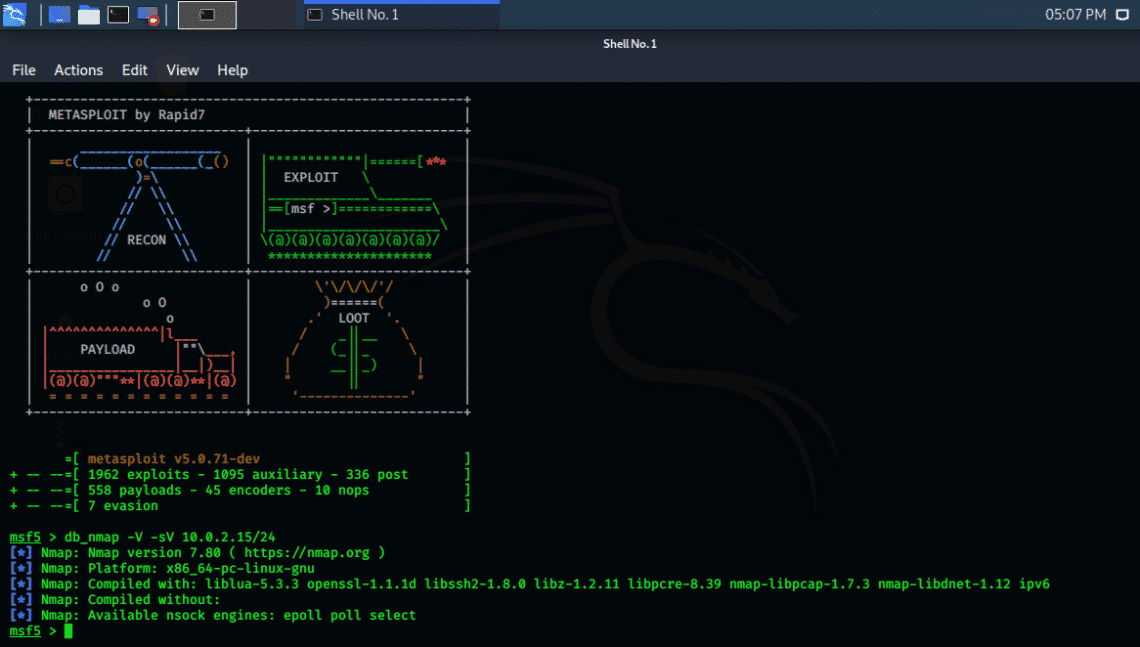Open the Help menu
This screenshot has width=1140, height=647.
[x=232, y=70]
